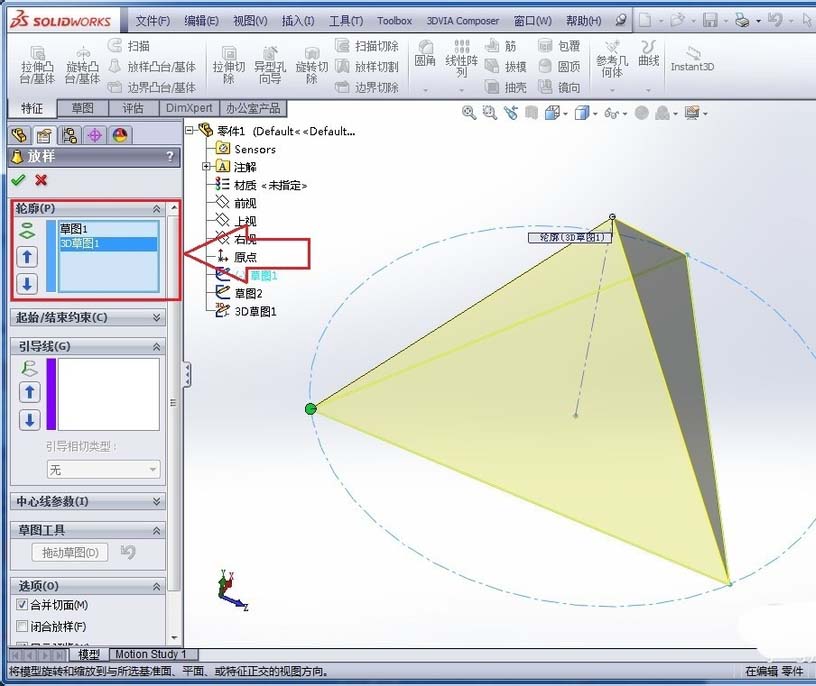Open the Reference Geometry dropdown arrow
Image resolution: width=816 pixels, height=686 pixels.
(612, 88)
